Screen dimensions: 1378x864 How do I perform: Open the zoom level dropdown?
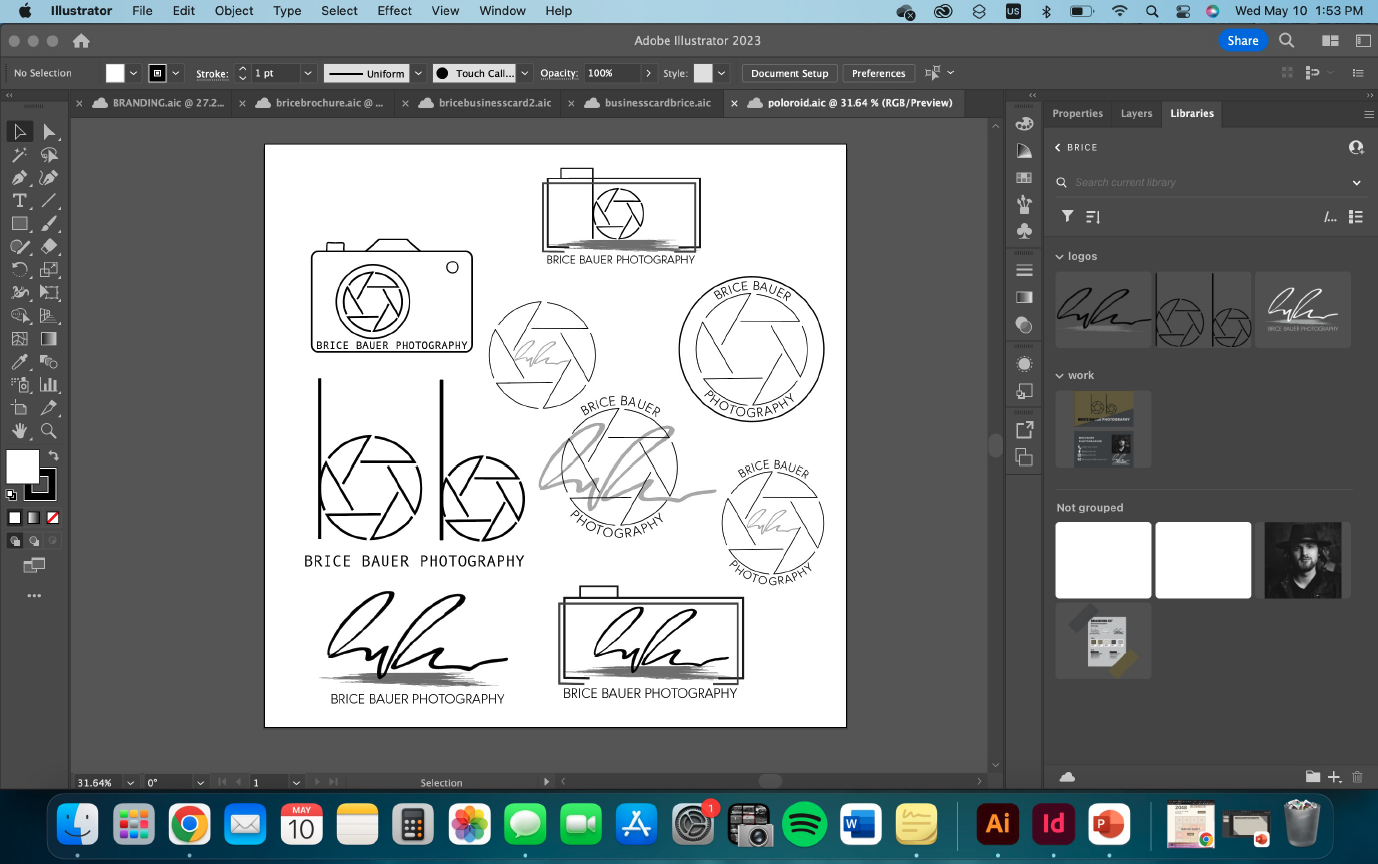tap(131, 782)
